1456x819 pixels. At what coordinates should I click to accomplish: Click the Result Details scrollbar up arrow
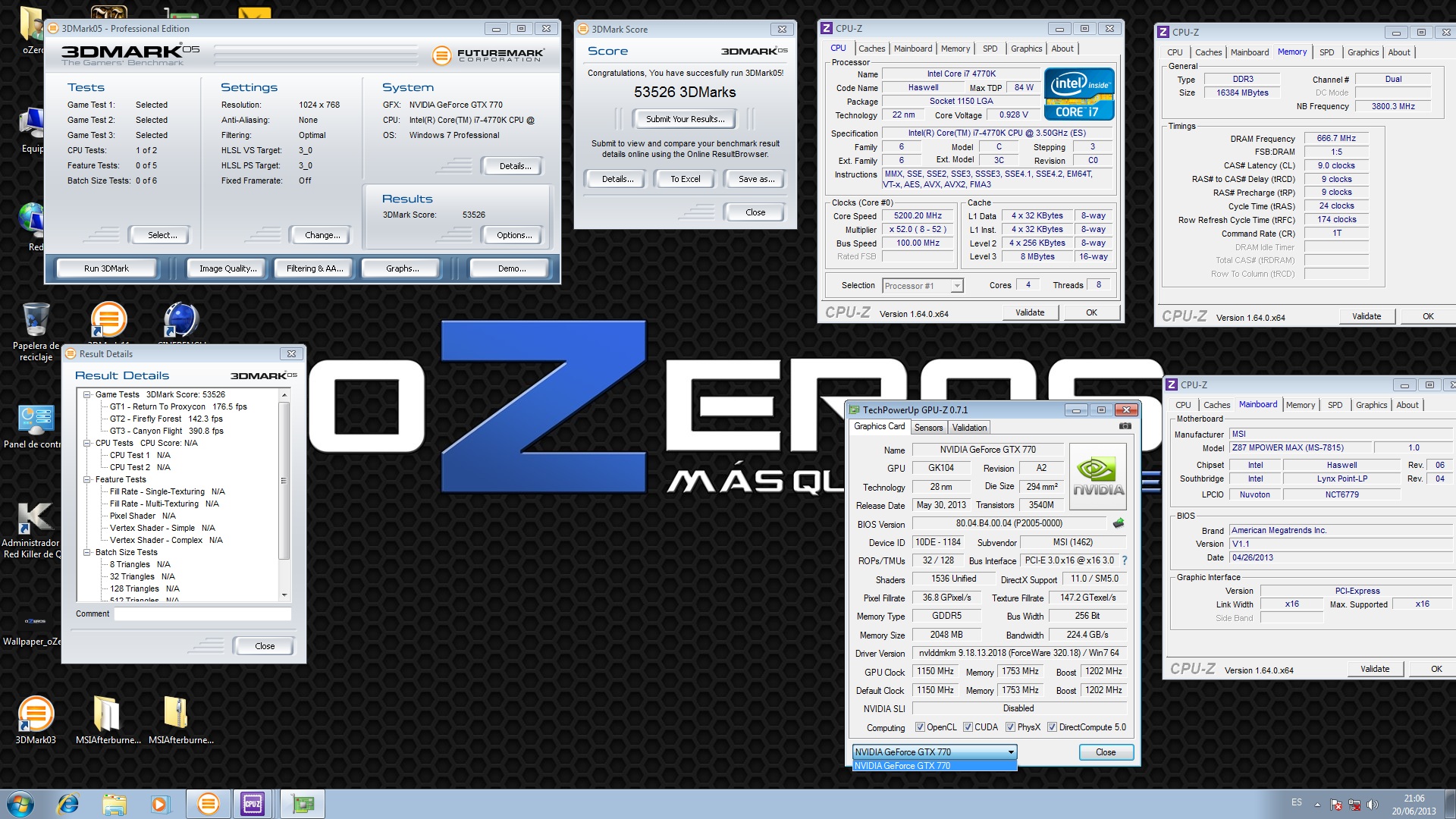coord(284,395)
